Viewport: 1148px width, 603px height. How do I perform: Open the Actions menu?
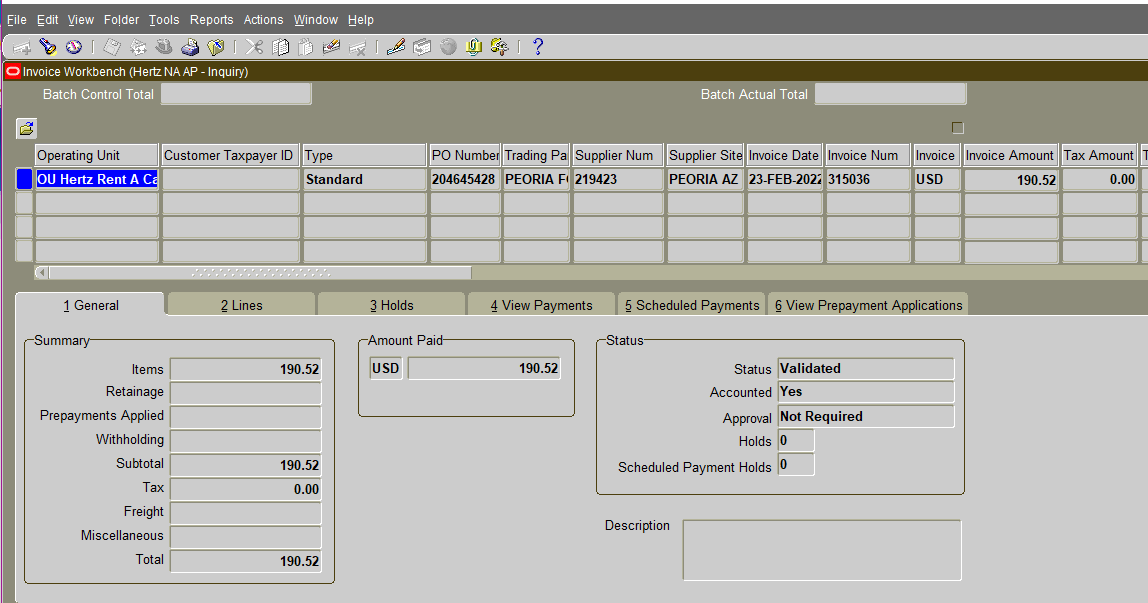pyautogui.click(x=263, y=19)
